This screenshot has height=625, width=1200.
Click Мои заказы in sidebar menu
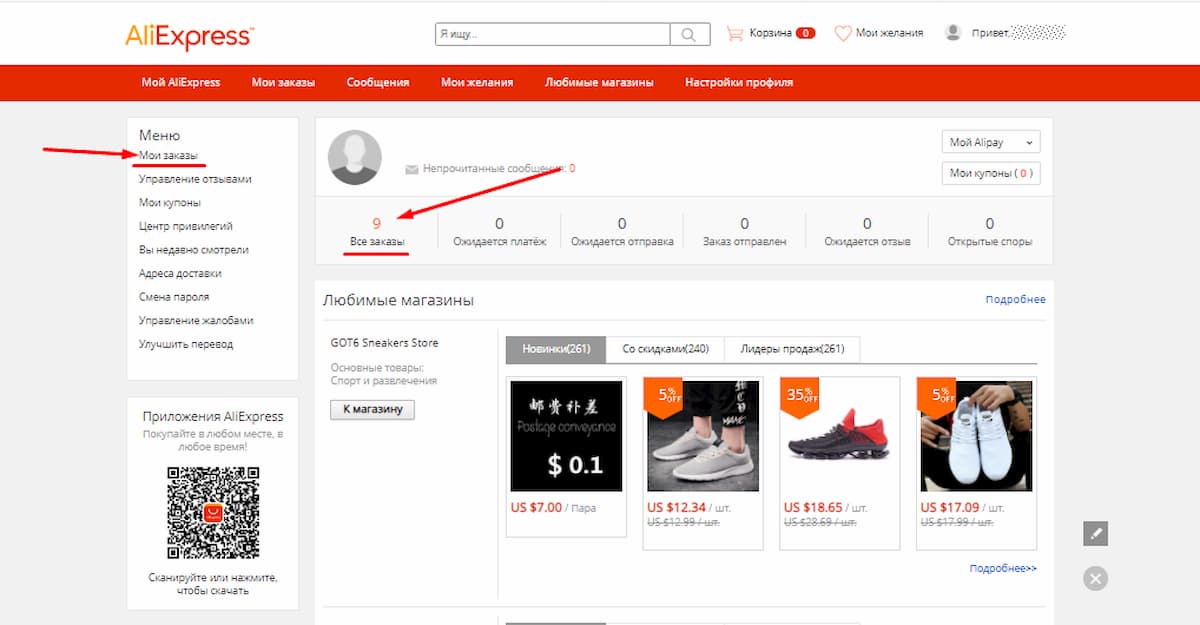[x=168, y=155]
